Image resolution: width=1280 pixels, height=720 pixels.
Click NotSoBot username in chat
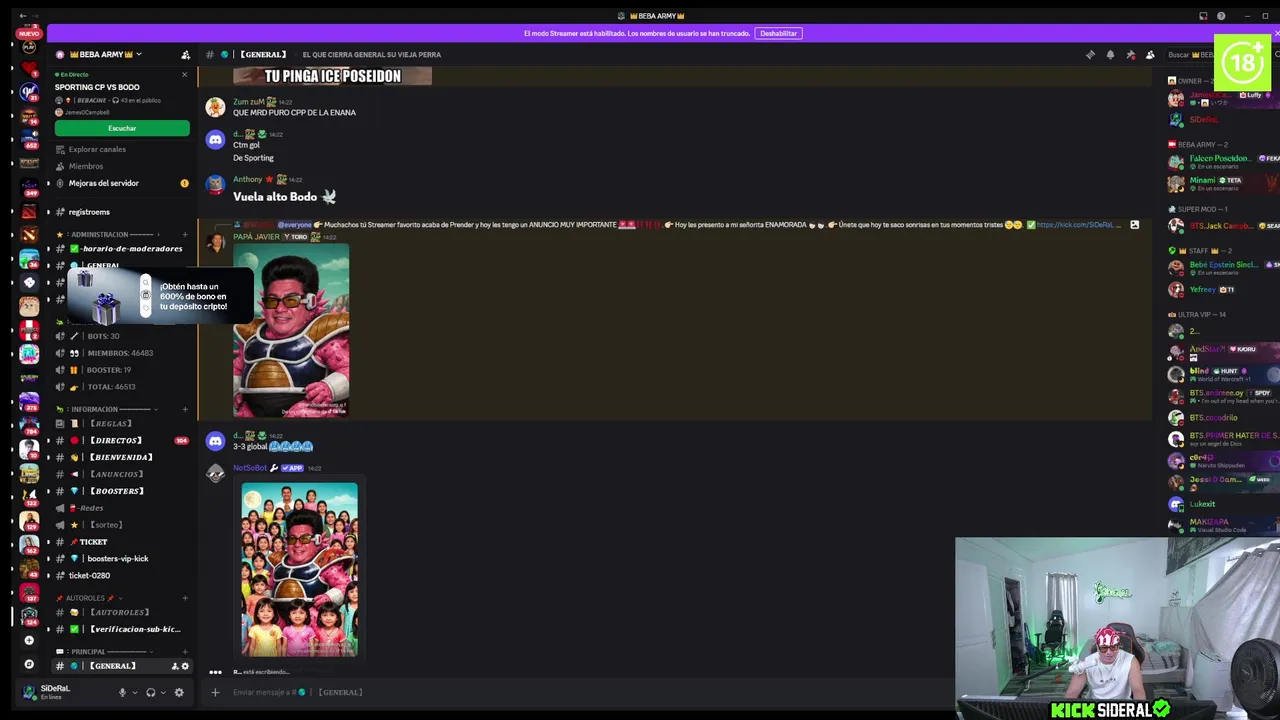(250, 468)
